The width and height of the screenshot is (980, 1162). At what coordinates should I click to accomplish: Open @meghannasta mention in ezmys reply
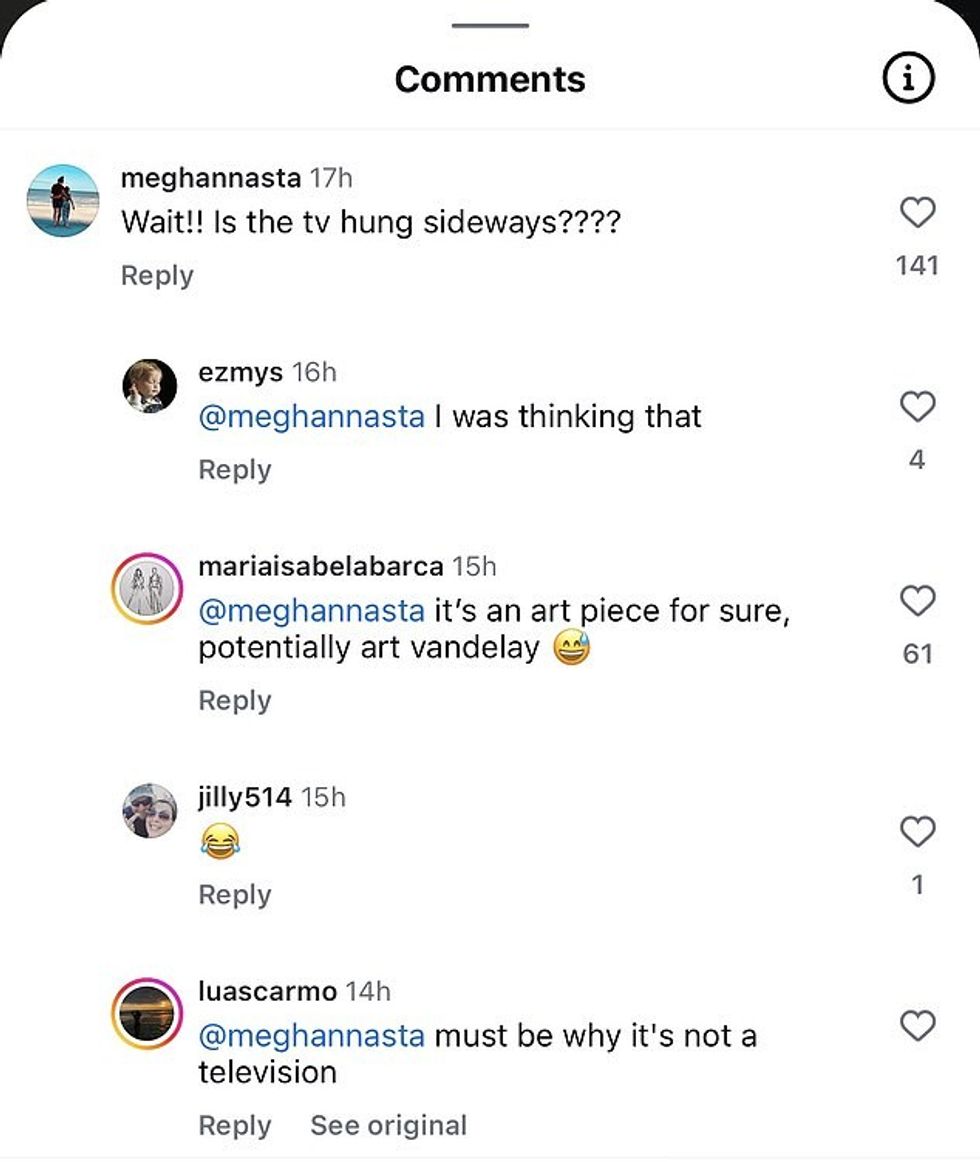pyautogui.click(x=312, y=416)
